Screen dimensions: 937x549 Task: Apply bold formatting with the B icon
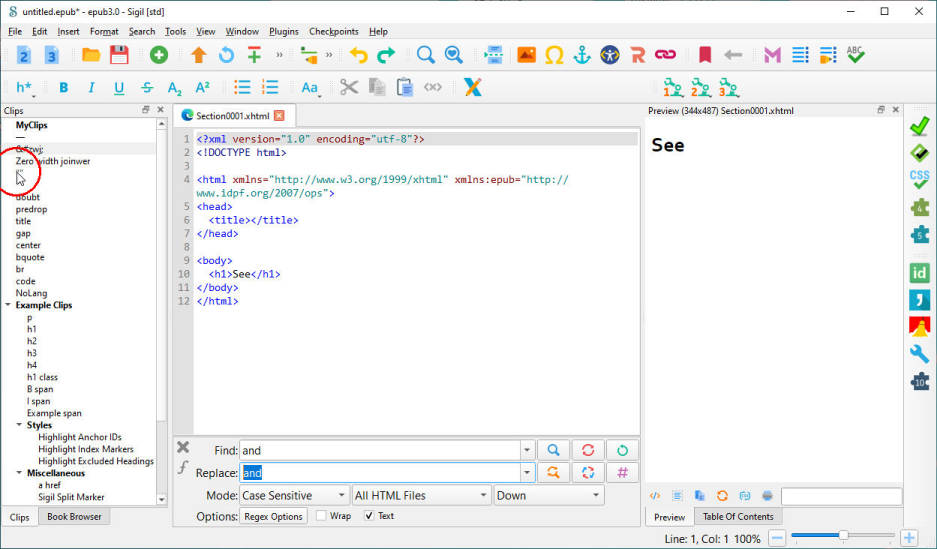(x=63, y=87)
